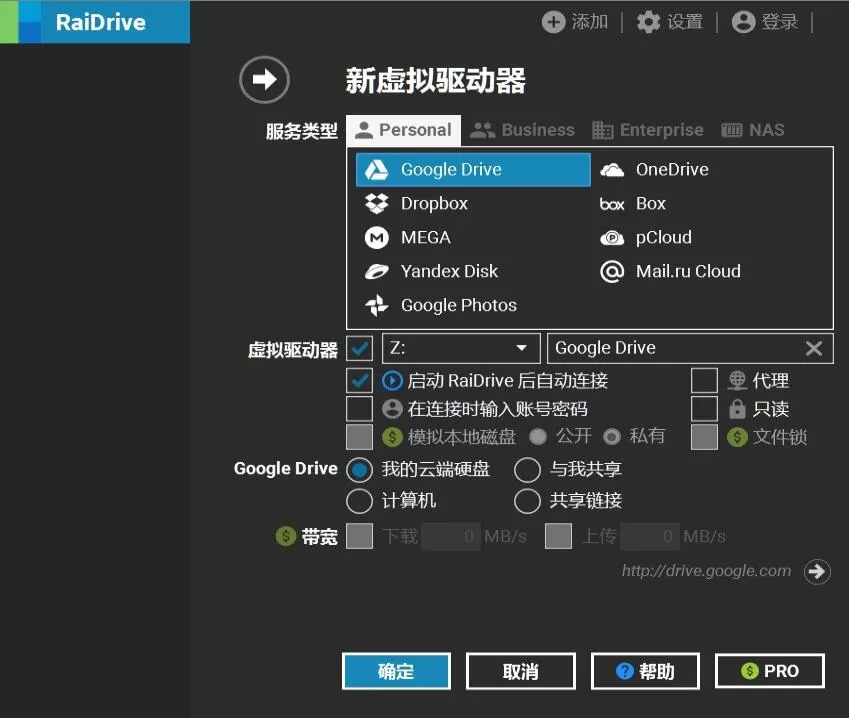The image size is (849, 718).
Task: Clear drive name with the X icon
Action: click(x=814, y=348)
